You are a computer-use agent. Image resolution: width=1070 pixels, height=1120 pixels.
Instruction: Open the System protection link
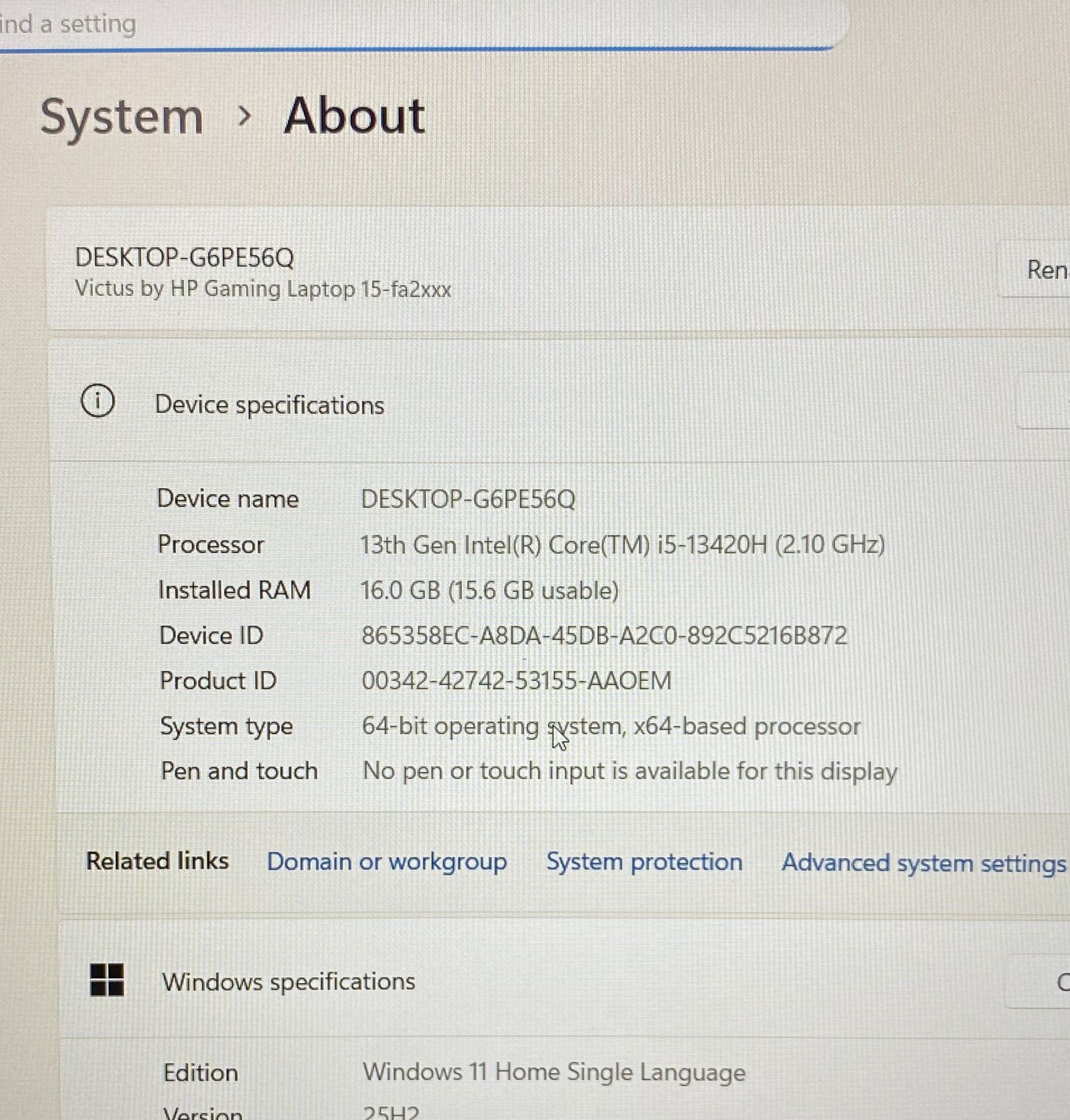644,862
